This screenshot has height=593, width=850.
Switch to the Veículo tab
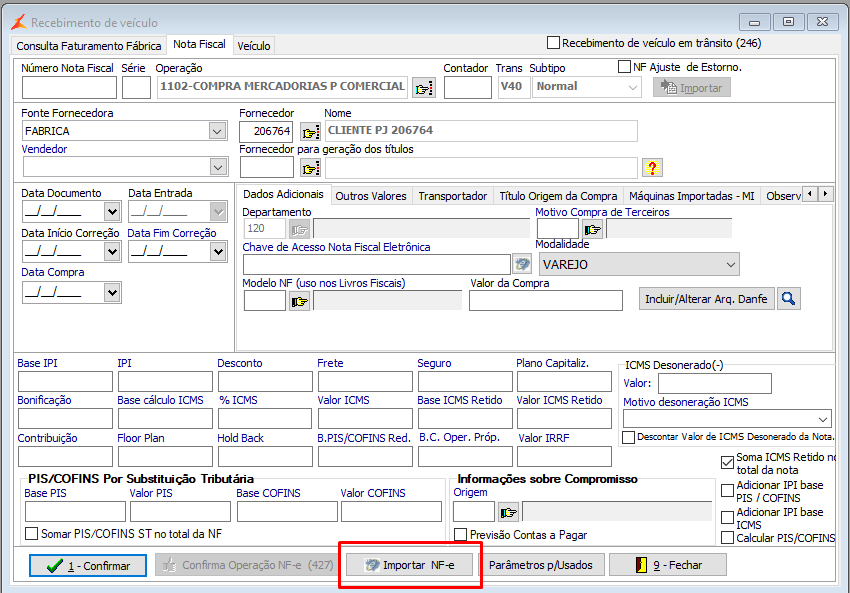(x=253, y=45)
